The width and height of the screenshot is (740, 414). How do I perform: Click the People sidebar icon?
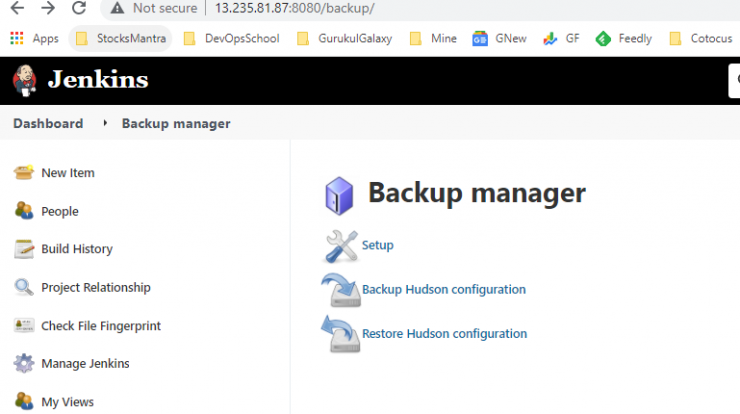point(24,211)
